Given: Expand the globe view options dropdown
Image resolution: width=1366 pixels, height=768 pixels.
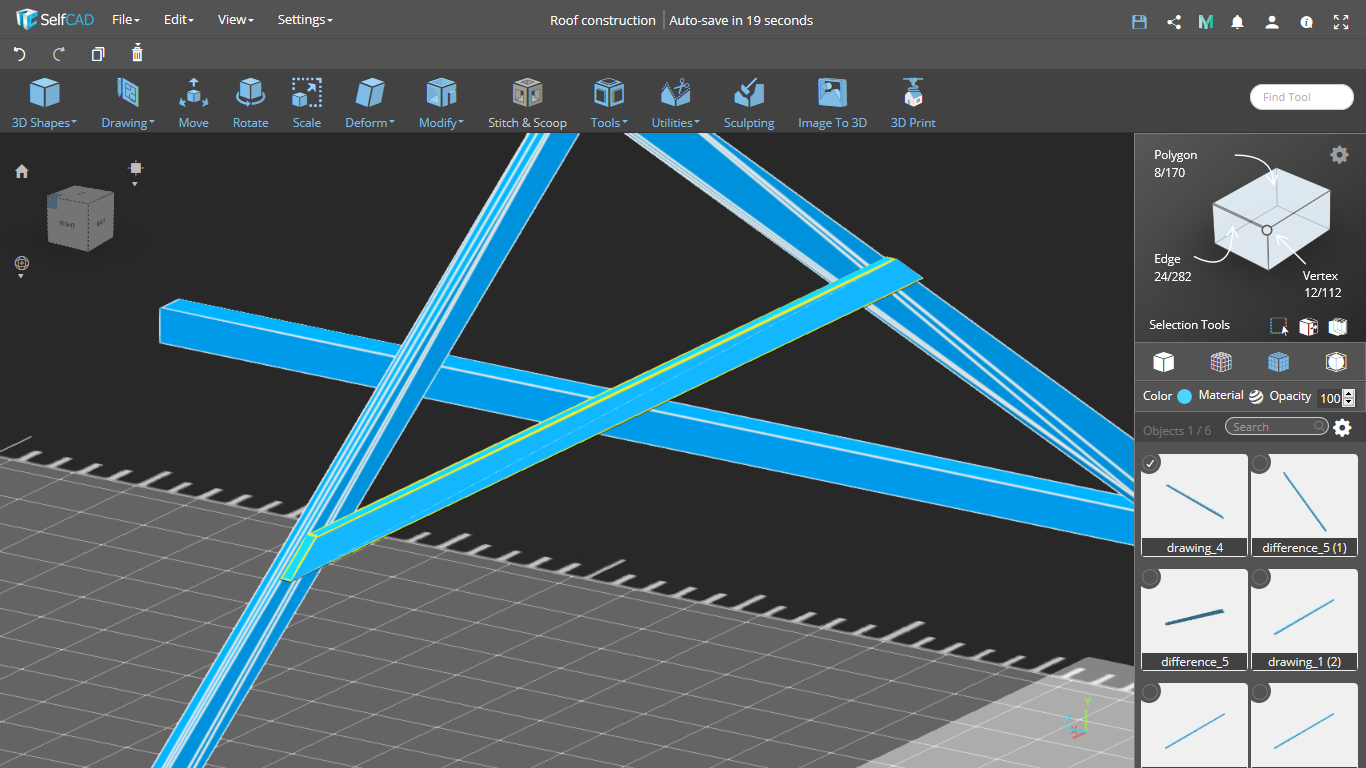Looking at the screenshot, I should (21, 276).
